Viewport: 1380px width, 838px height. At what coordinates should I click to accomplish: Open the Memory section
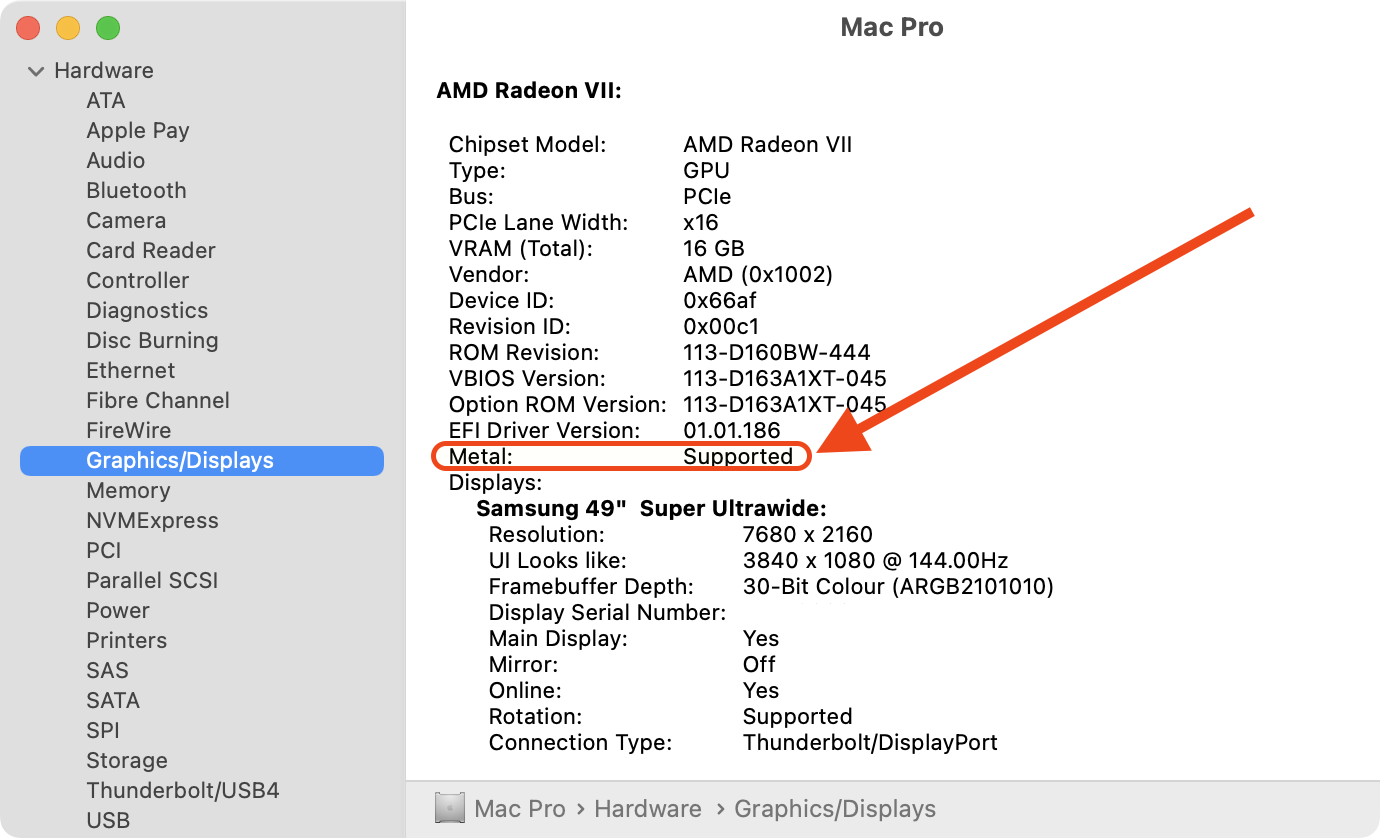click(128, 491)
